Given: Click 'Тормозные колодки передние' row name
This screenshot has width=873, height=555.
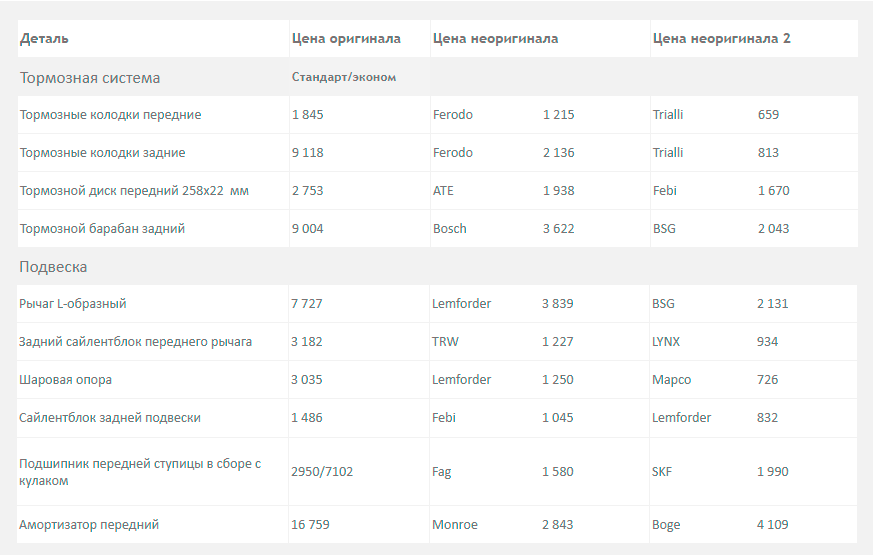Looking at the screenshot, I should coord(110,115).
